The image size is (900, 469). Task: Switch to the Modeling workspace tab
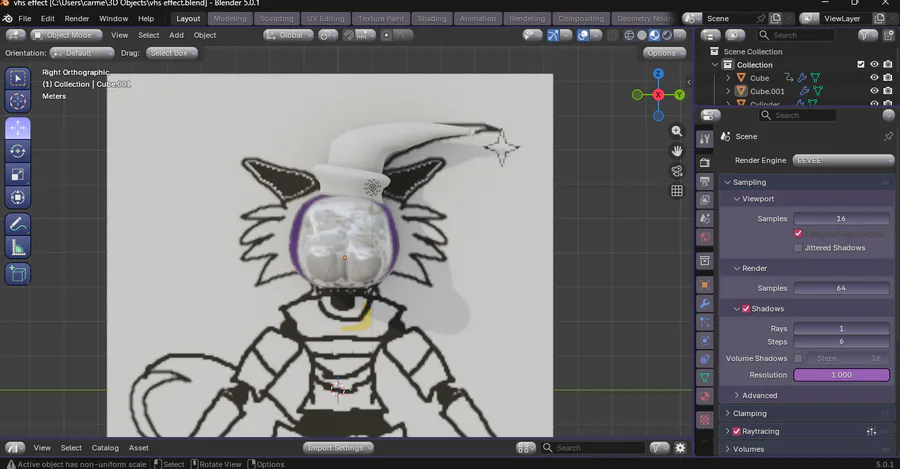point(230,18)
